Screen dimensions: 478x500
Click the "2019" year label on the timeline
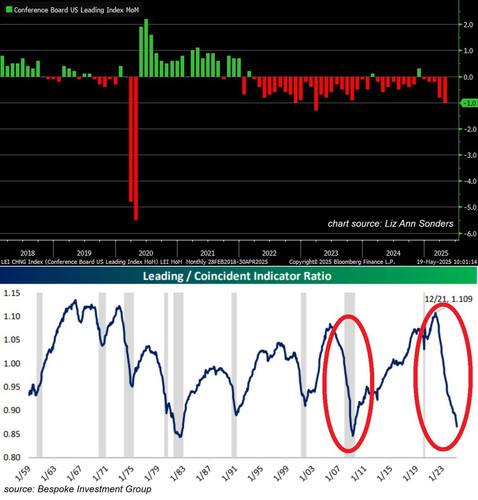pyautogui.click(x=84, y=253)
